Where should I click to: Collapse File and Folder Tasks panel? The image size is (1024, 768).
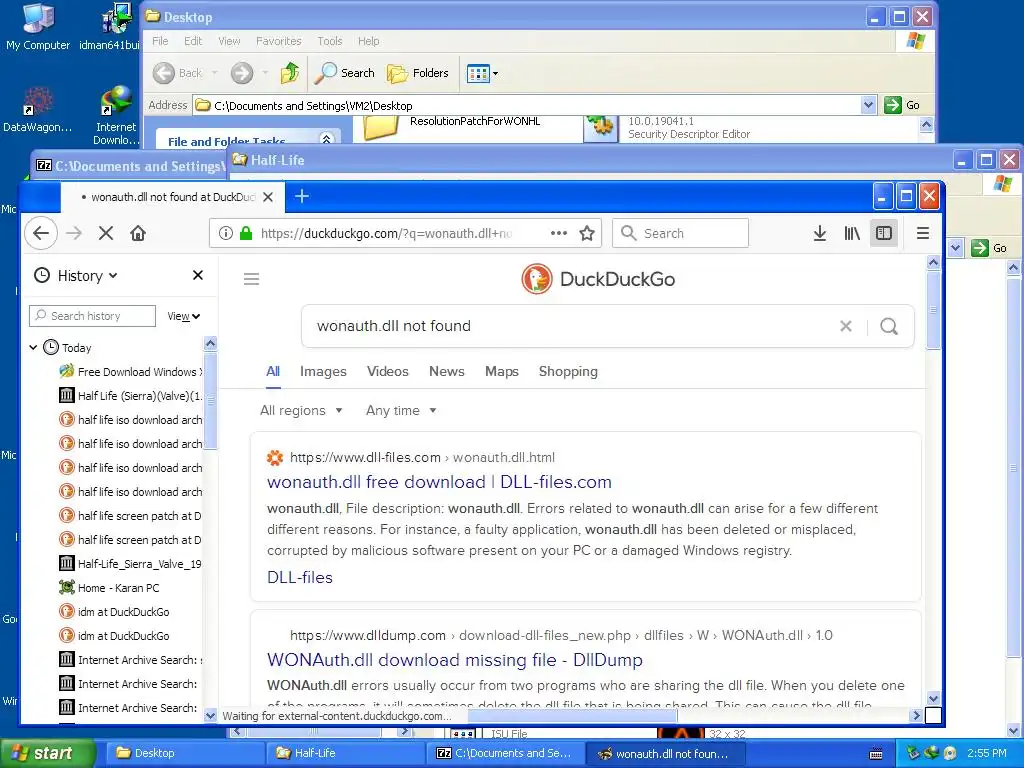[x=327, y=138]
